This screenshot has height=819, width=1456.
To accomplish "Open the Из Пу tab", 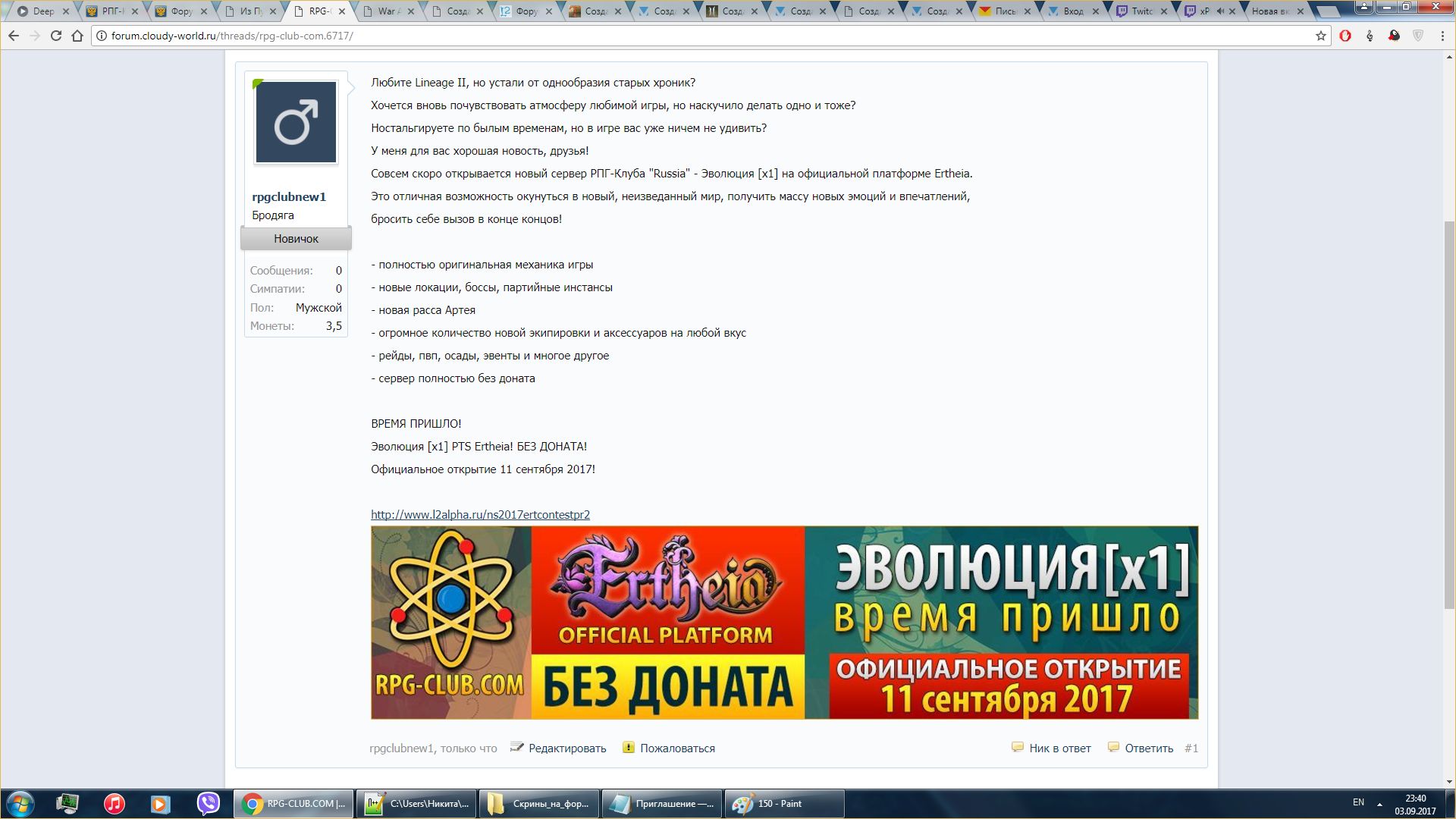I will coord(250,11).
